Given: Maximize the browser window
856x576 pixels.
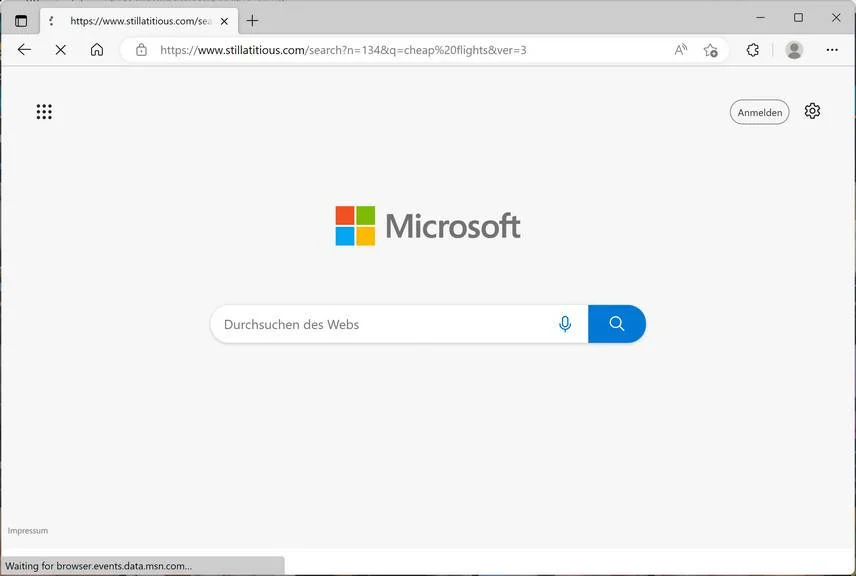Looking at the screenshot, I should point(798,17).
